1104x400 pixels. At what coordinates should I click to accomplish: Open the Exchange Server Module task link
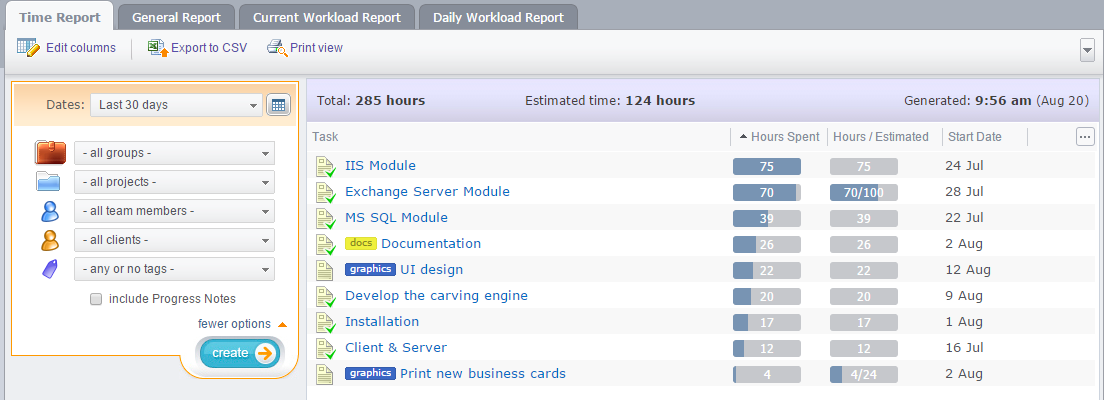427,192
